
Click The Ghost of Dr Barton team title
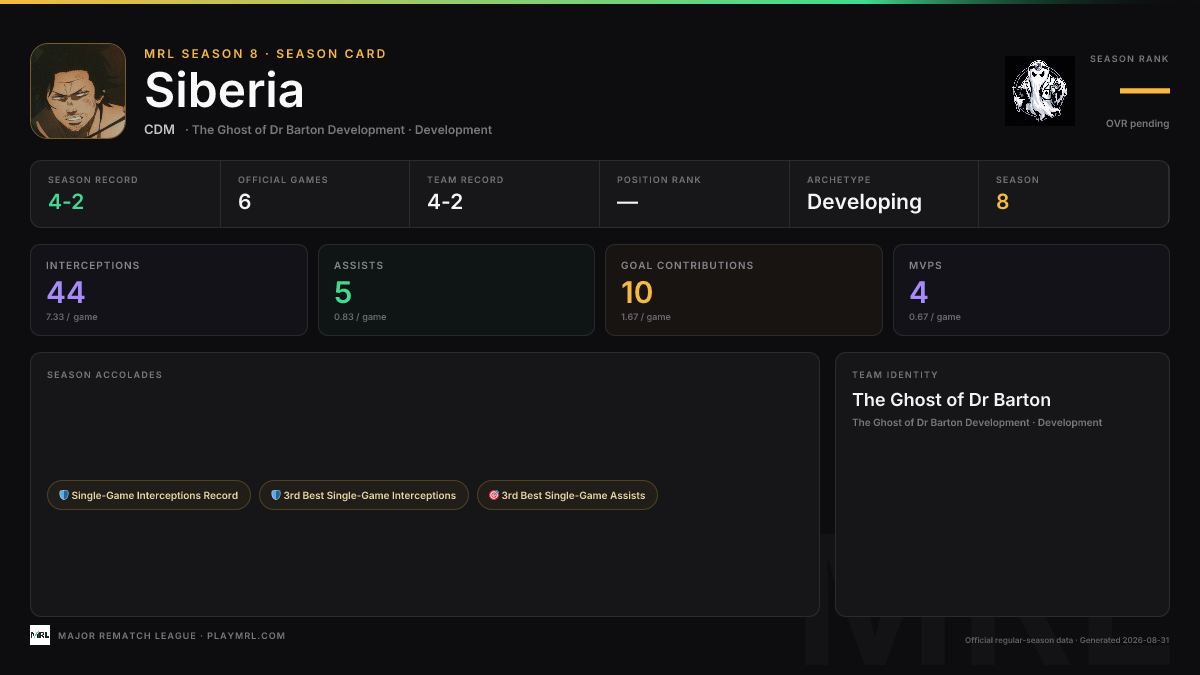[x=951, y=400]
